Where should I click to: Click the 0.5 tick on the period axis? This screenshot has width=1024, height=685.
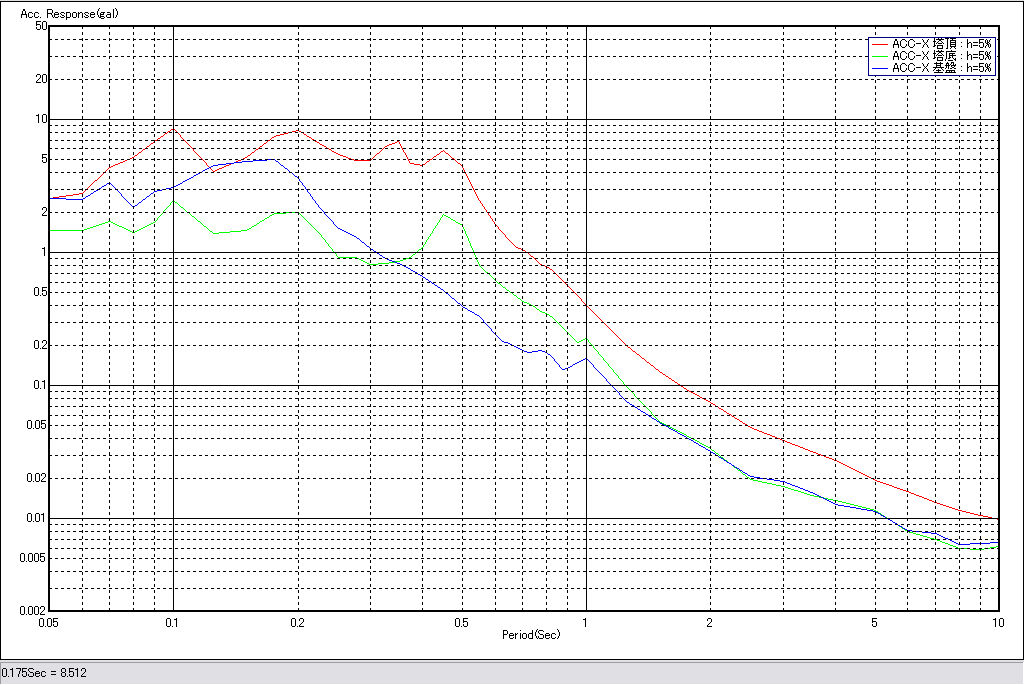(x=461, y=622)
